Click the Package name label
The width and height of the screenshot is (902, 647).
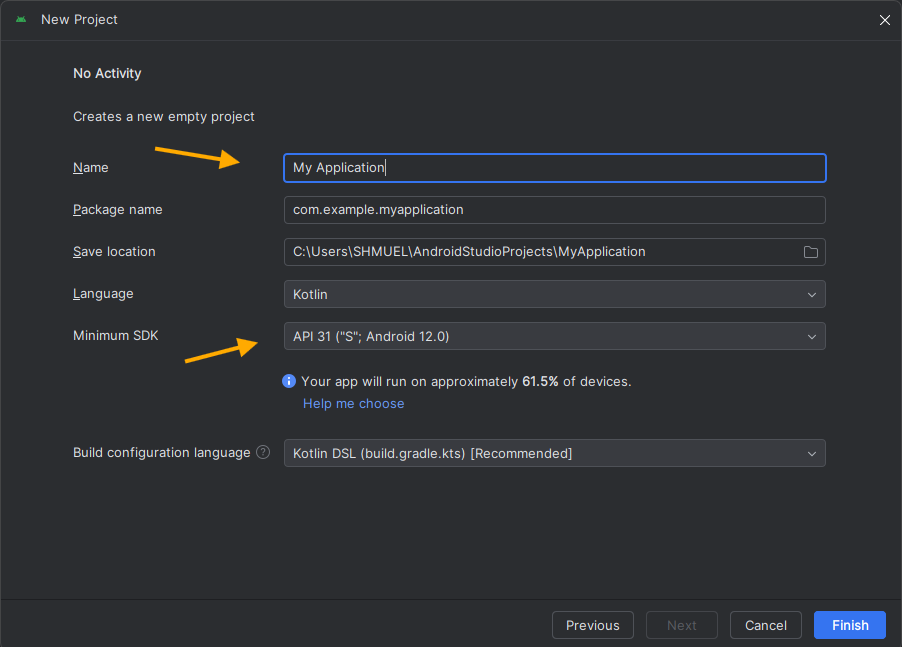117,210
